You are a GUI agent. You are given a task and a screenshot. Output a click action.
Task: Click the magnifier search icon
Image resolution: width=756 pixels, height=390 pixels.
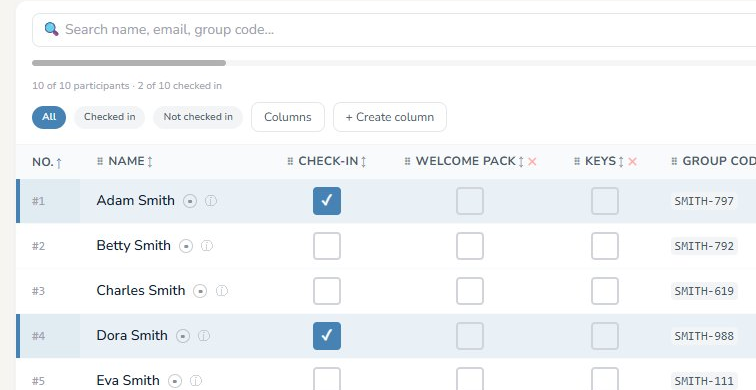(x=52, y=29)
